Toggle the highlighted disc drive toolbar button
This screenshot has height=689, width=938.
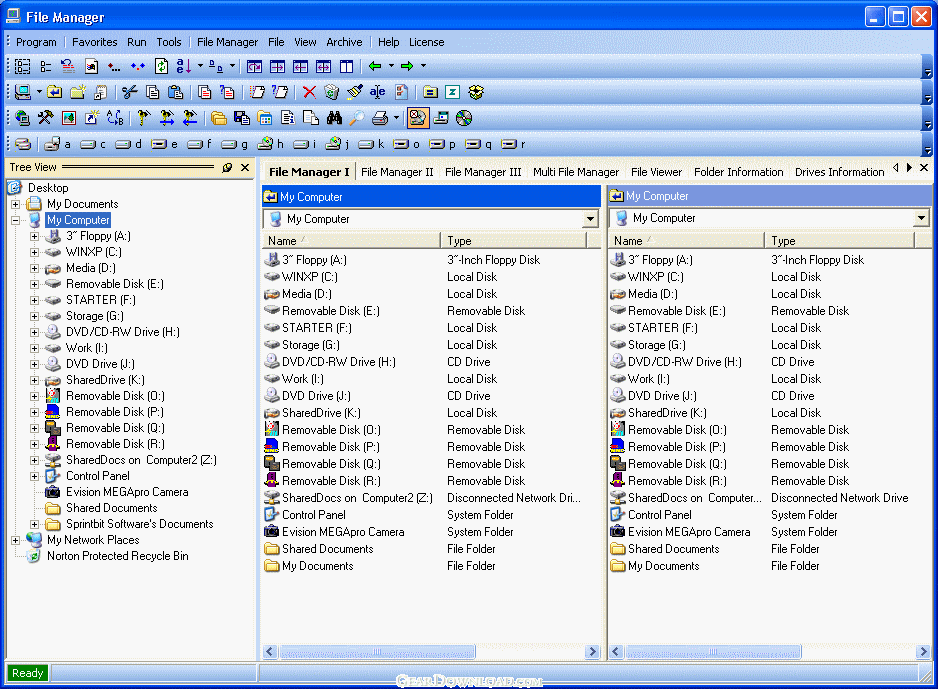pos(418,118)
